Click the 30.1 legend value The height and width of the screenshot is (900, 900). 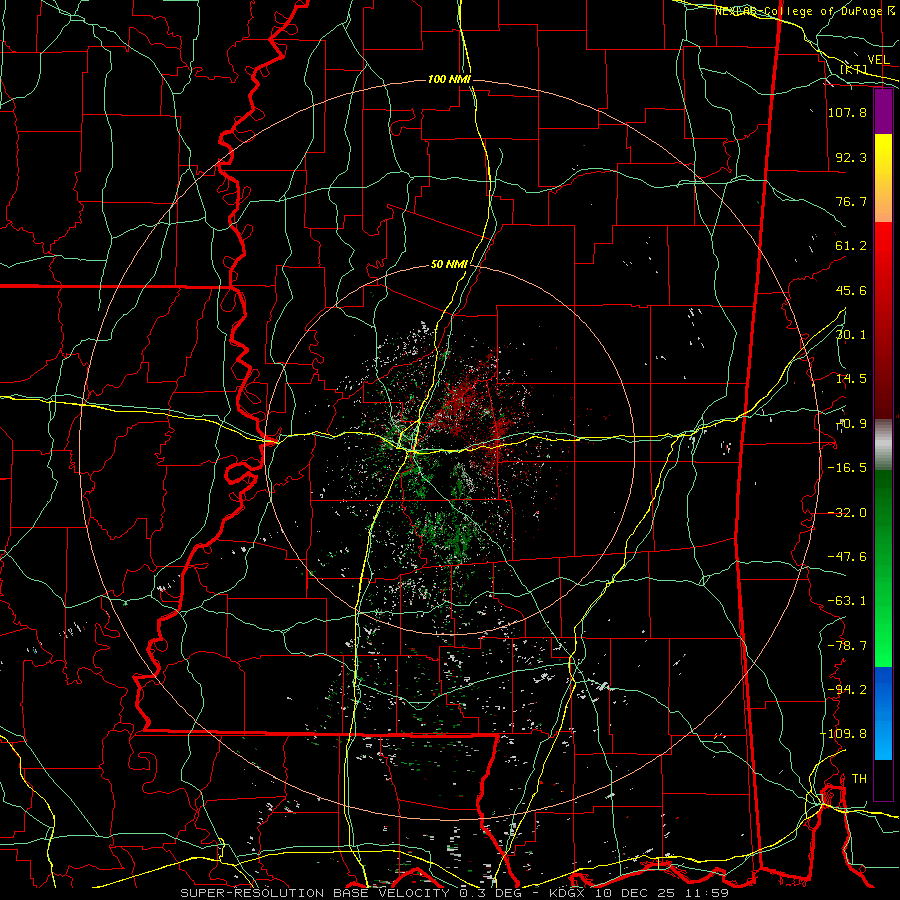(851, 335)
